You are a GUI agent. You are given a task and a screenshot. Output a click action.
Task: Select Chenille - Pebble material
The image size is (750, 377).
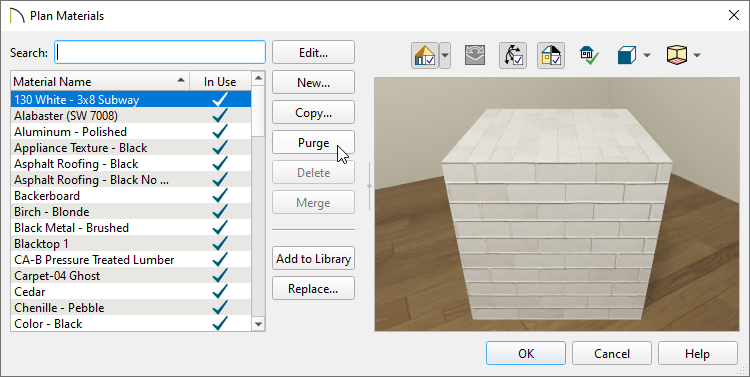(131, 308)
